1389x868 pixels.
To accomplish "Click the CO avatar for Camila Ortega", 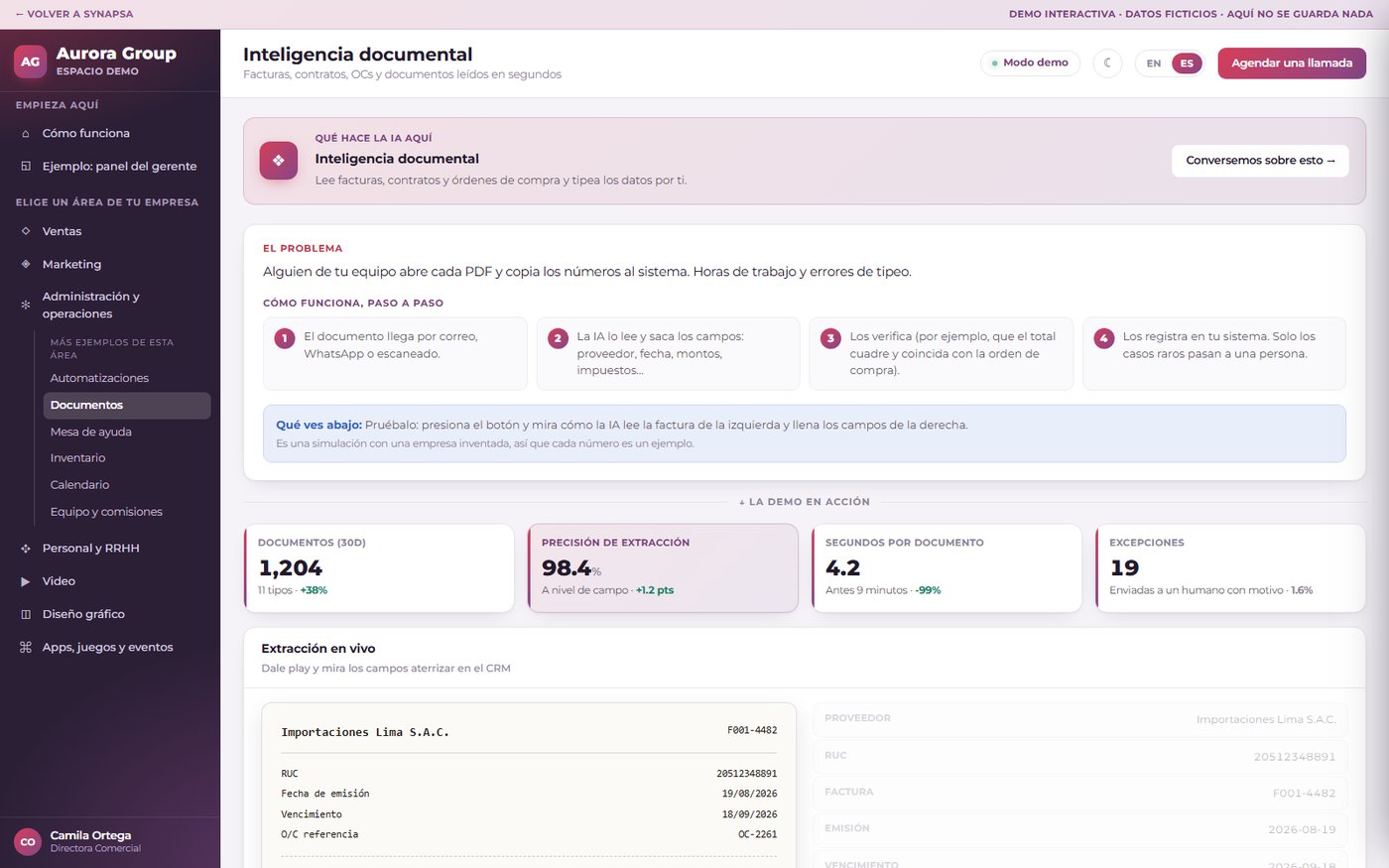I will point(28,841).
